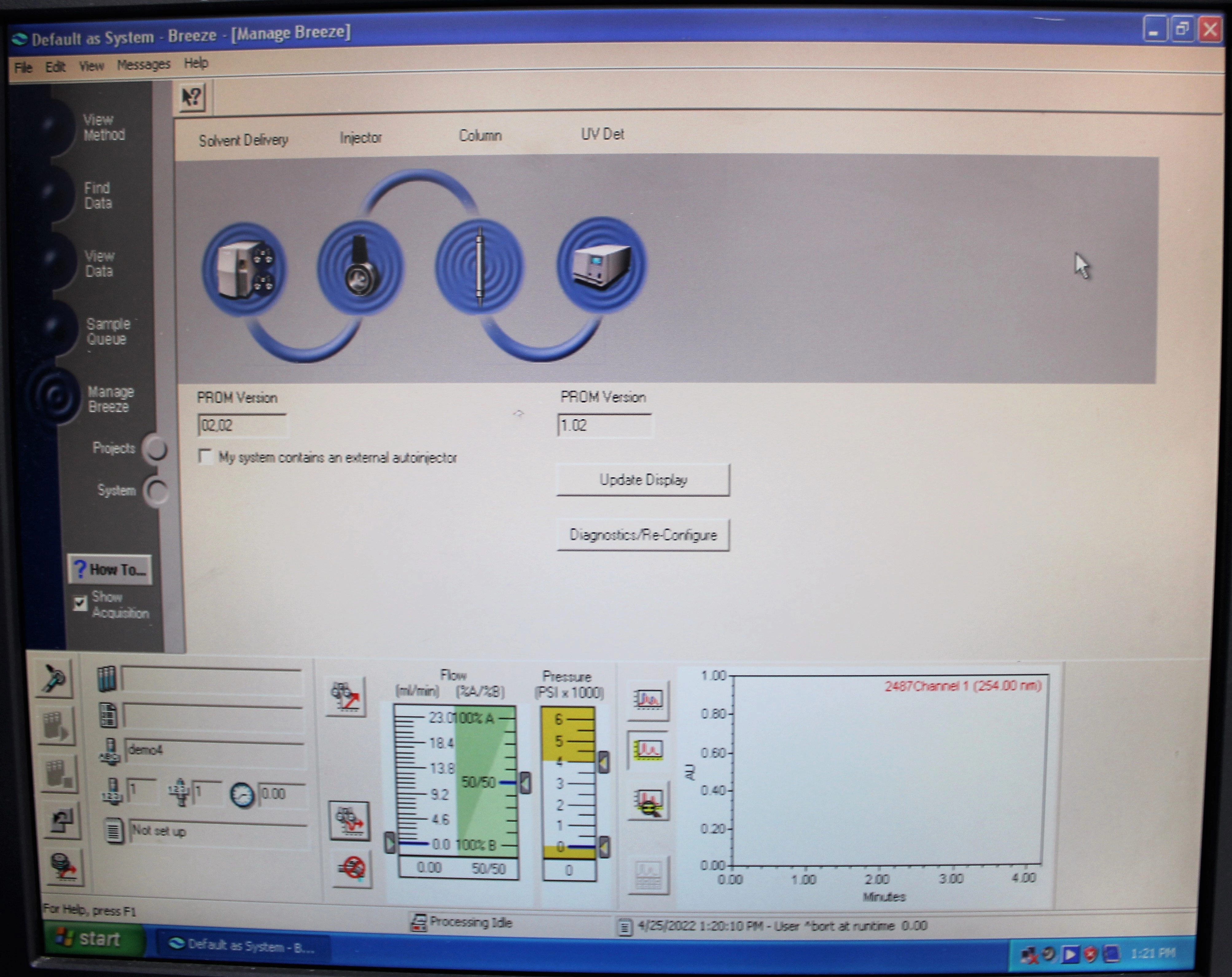Open the Messages menu
This screenshot has height=977, width=1232.
(x=143, y=64)
